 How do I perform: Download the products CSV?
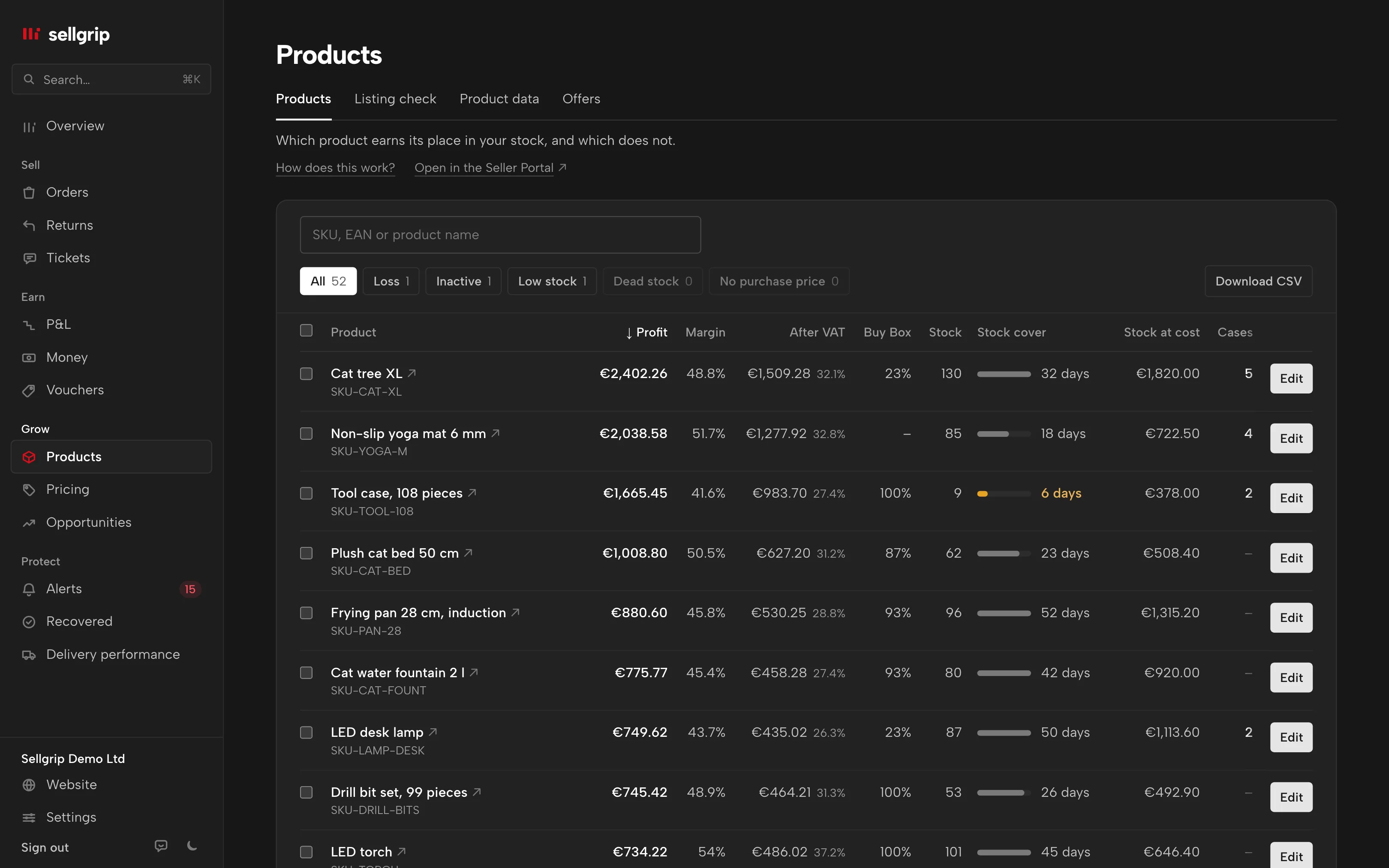pos(1259,281)
